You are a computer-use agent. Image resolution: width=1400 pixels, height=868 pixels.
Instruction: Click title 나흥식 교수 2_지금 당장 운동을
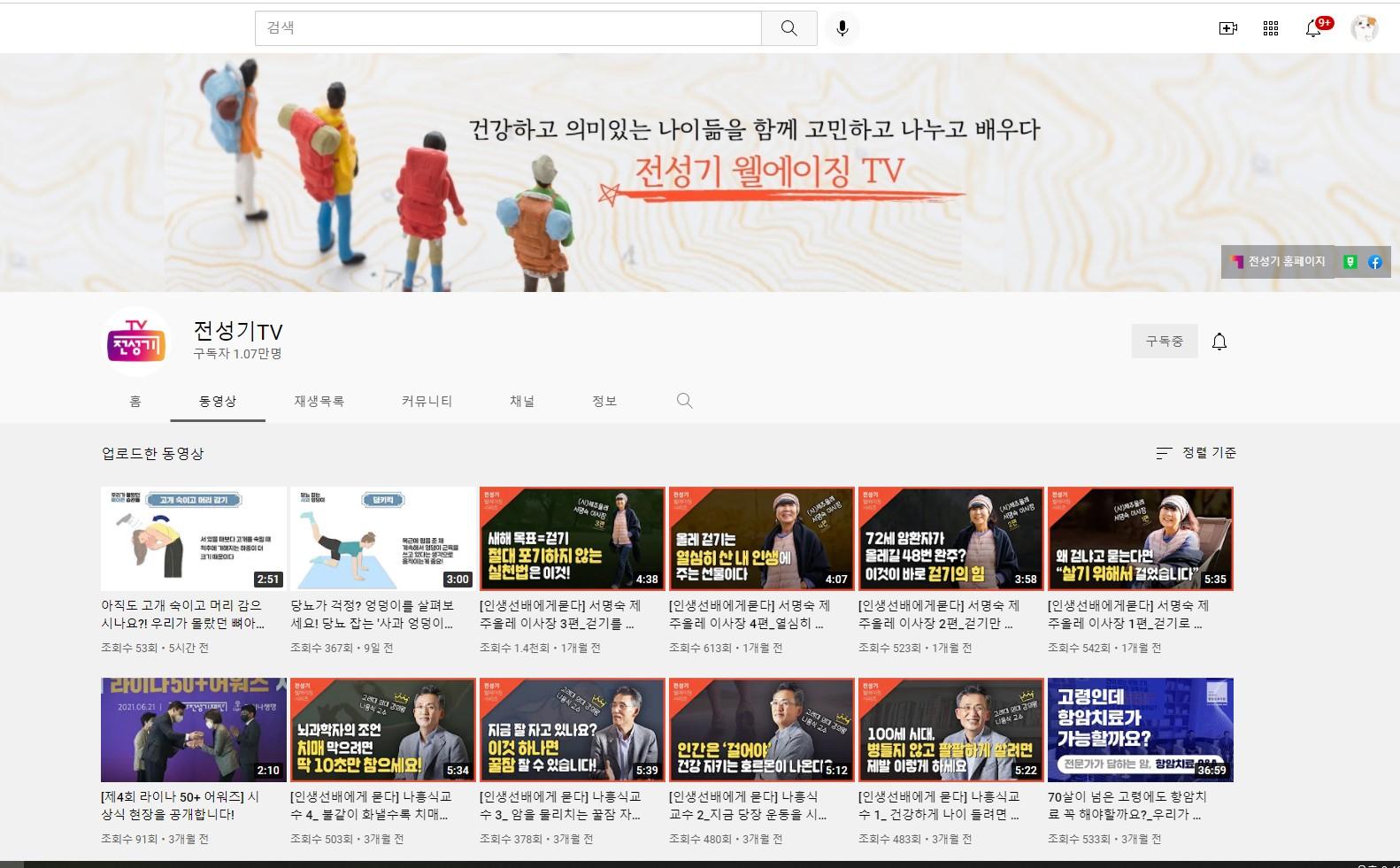coord(749,805)
